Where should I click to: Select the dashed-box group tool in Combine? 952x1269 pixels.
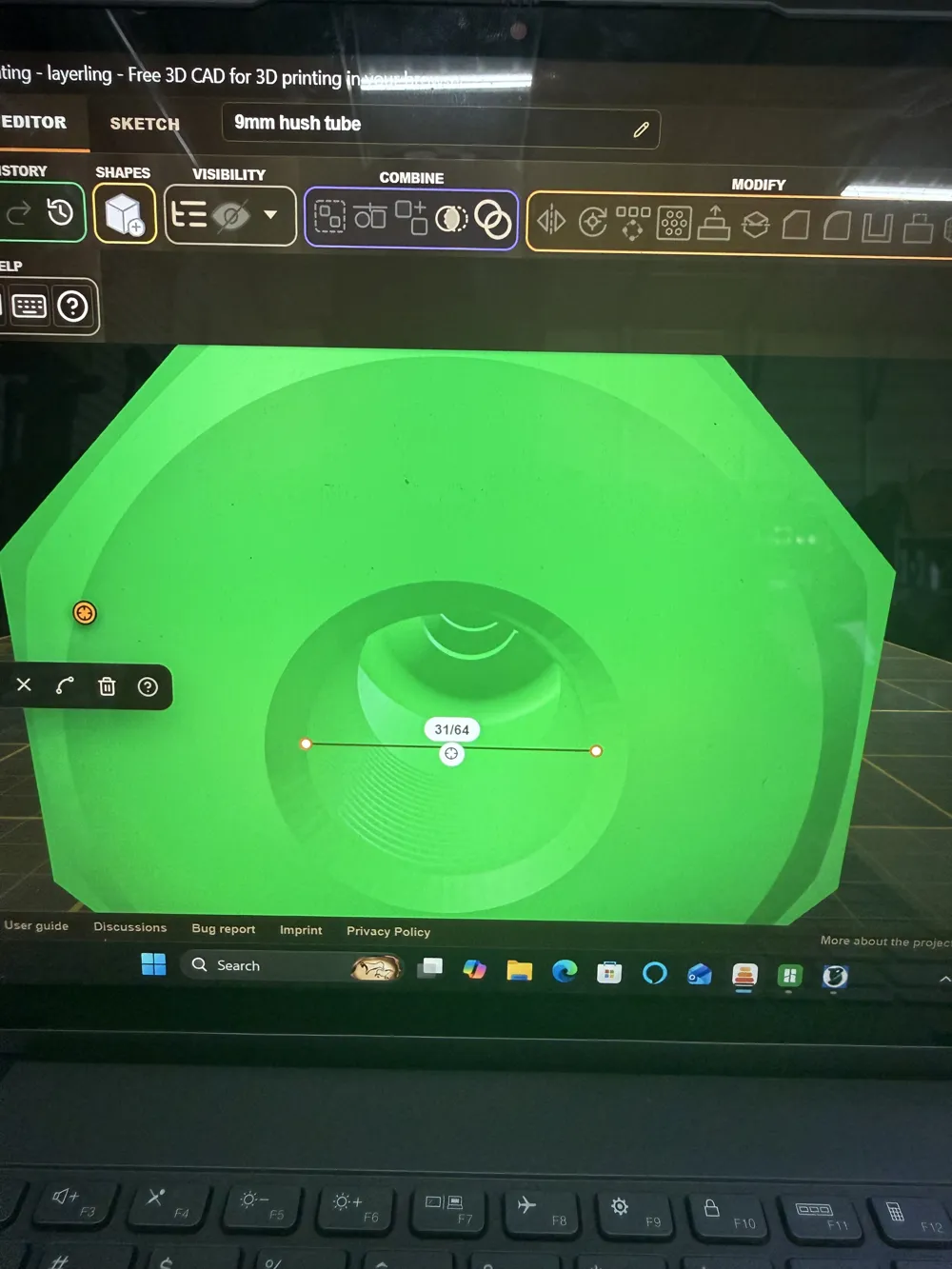coord(329,218)
